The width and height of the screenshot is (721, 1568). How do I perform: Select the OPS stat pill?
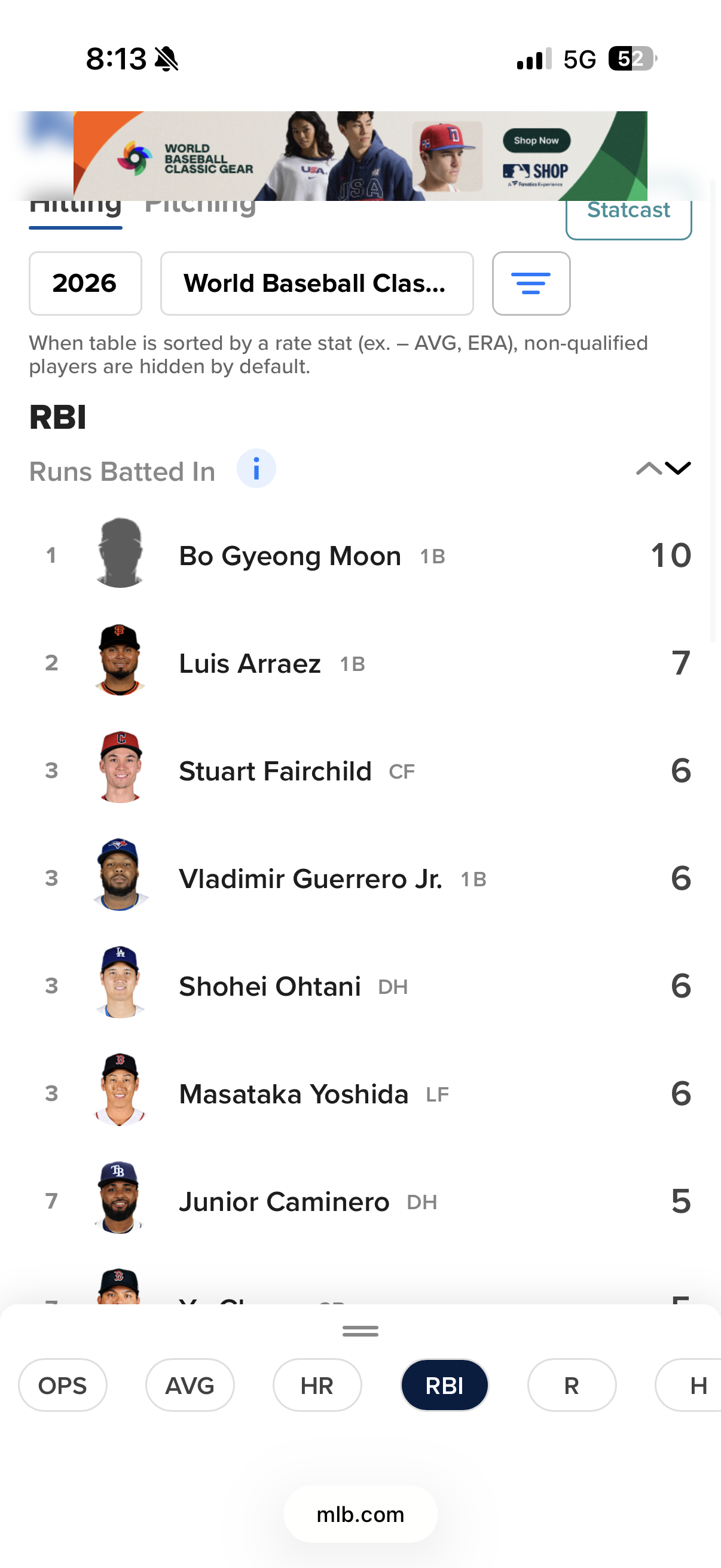pyautogui.click(x=63, y=1386)
